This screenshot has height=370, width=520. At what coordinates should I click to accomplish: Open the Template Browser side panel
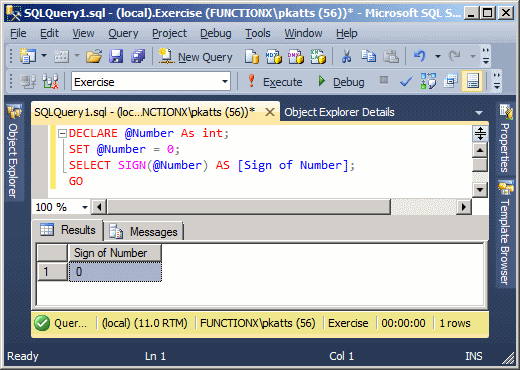point(505,233)
